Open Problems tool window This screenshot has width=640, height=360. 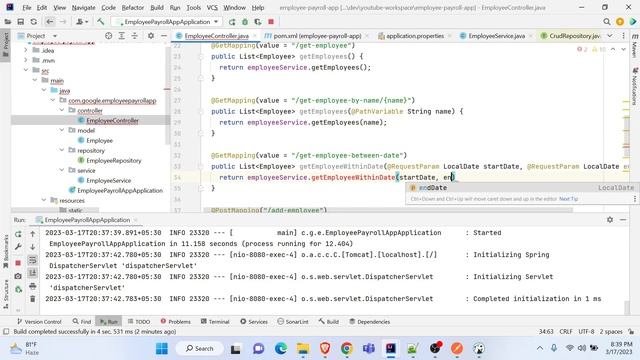176,322
